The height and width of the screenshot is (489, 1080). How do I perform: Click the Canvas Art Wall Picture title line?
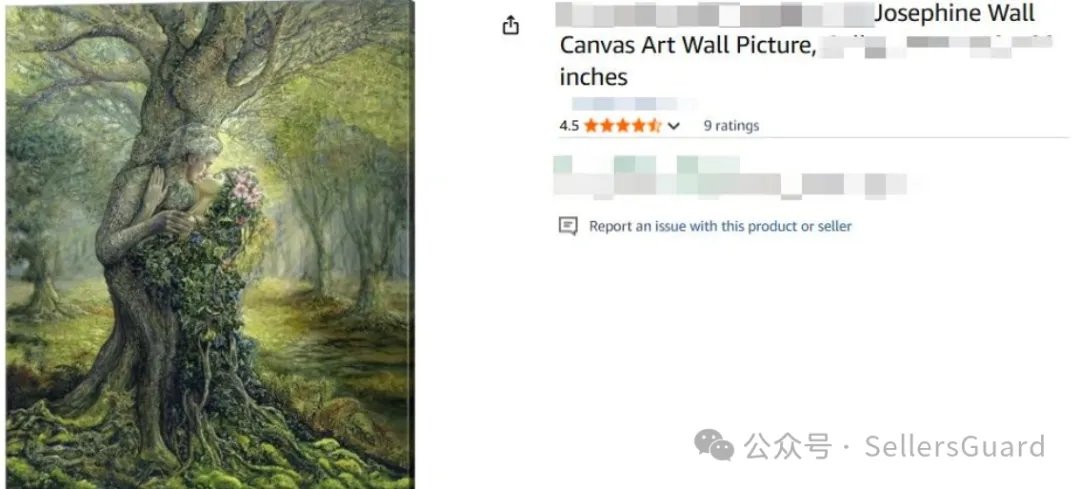[x=685, y=45]
